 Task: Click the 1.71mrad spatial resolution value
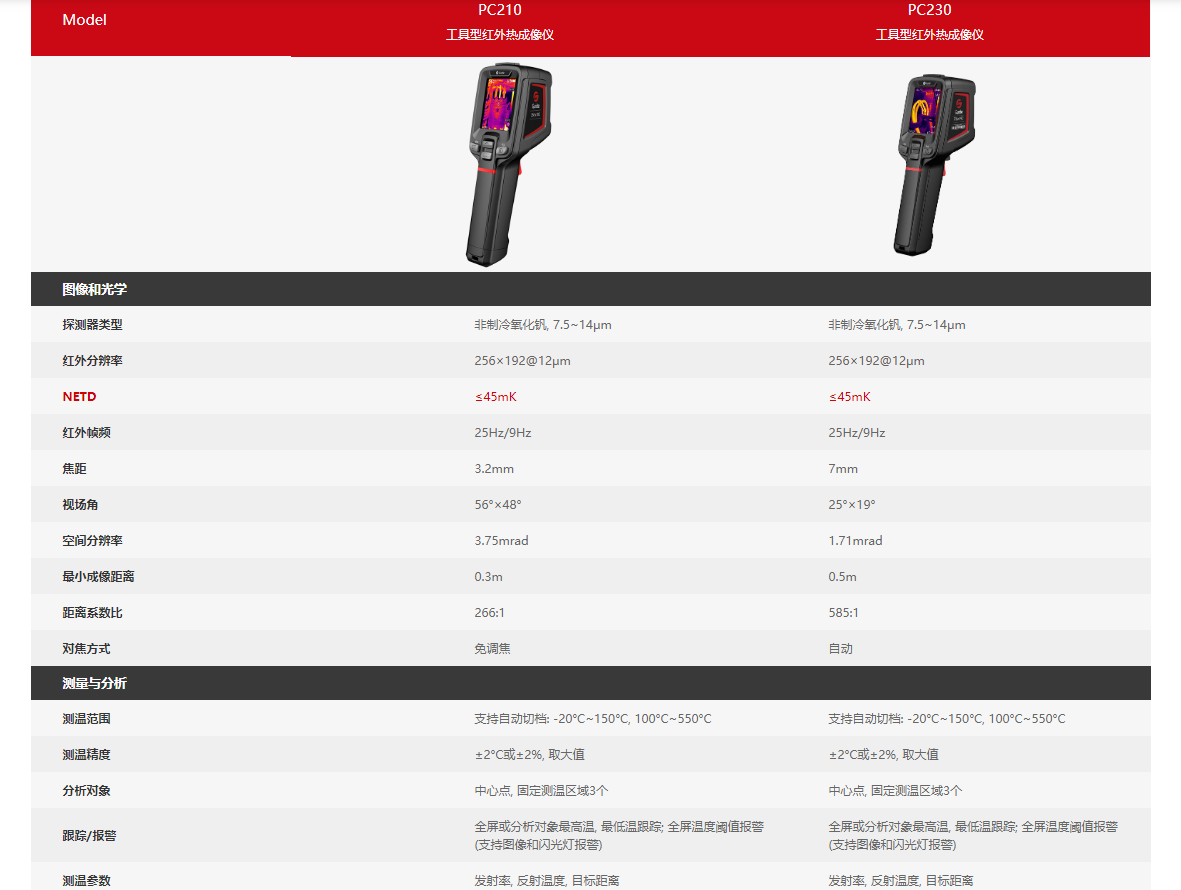click(855, 541)
